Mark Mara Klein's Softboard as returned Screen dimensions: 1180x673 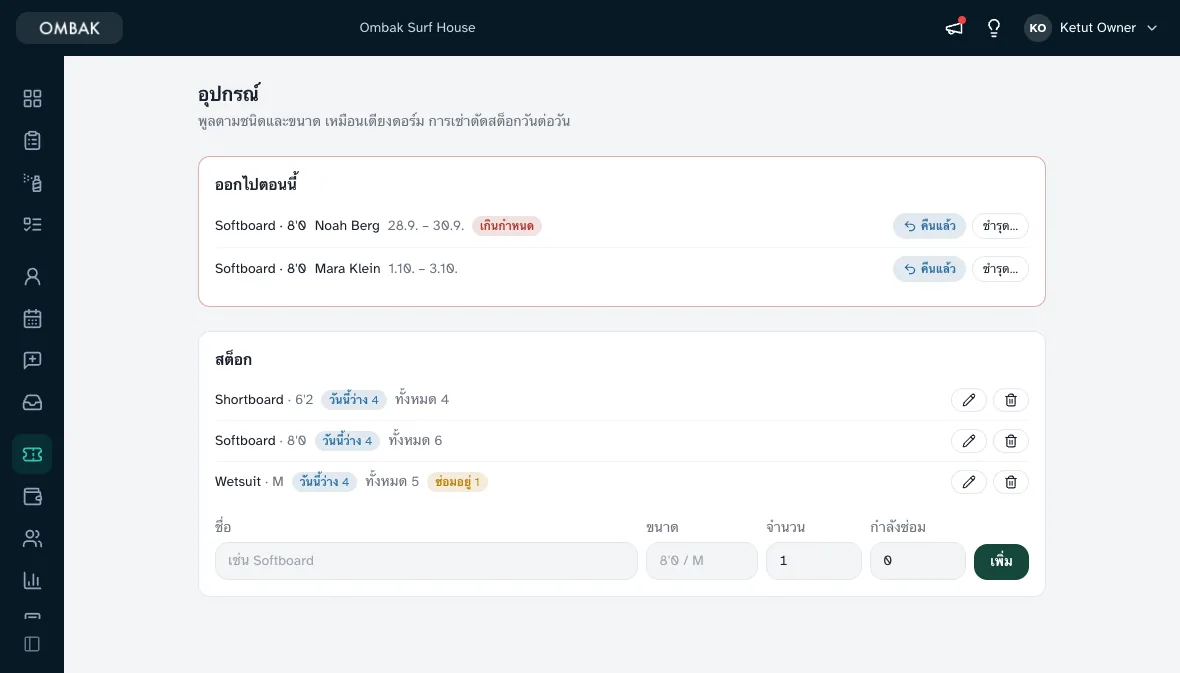click(929, 269)
